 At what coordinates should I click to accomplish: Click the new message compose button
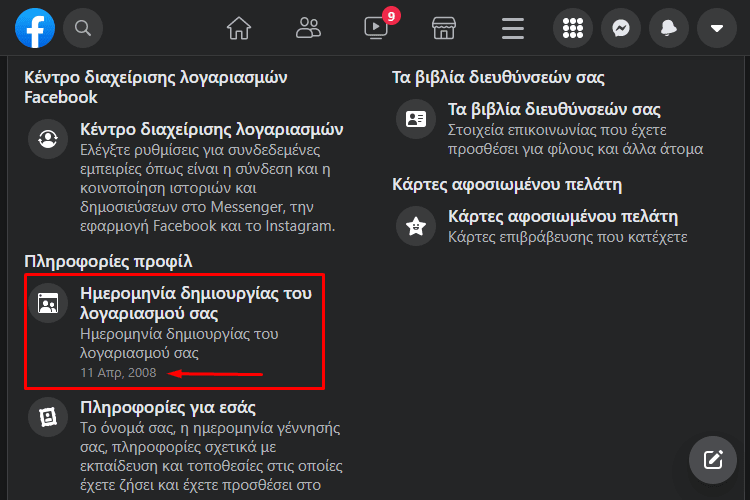pyautogui.click(x=713, y=460)
